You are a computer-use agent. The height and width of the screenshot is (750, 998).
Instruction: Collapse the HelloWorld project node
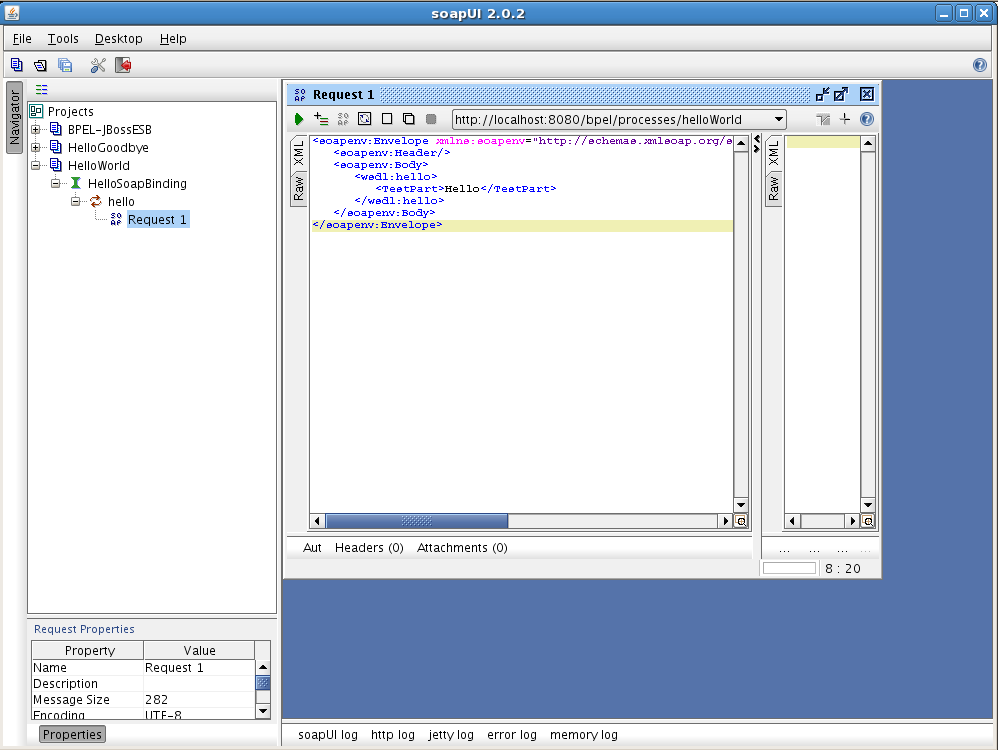click(x=36, y=166)
